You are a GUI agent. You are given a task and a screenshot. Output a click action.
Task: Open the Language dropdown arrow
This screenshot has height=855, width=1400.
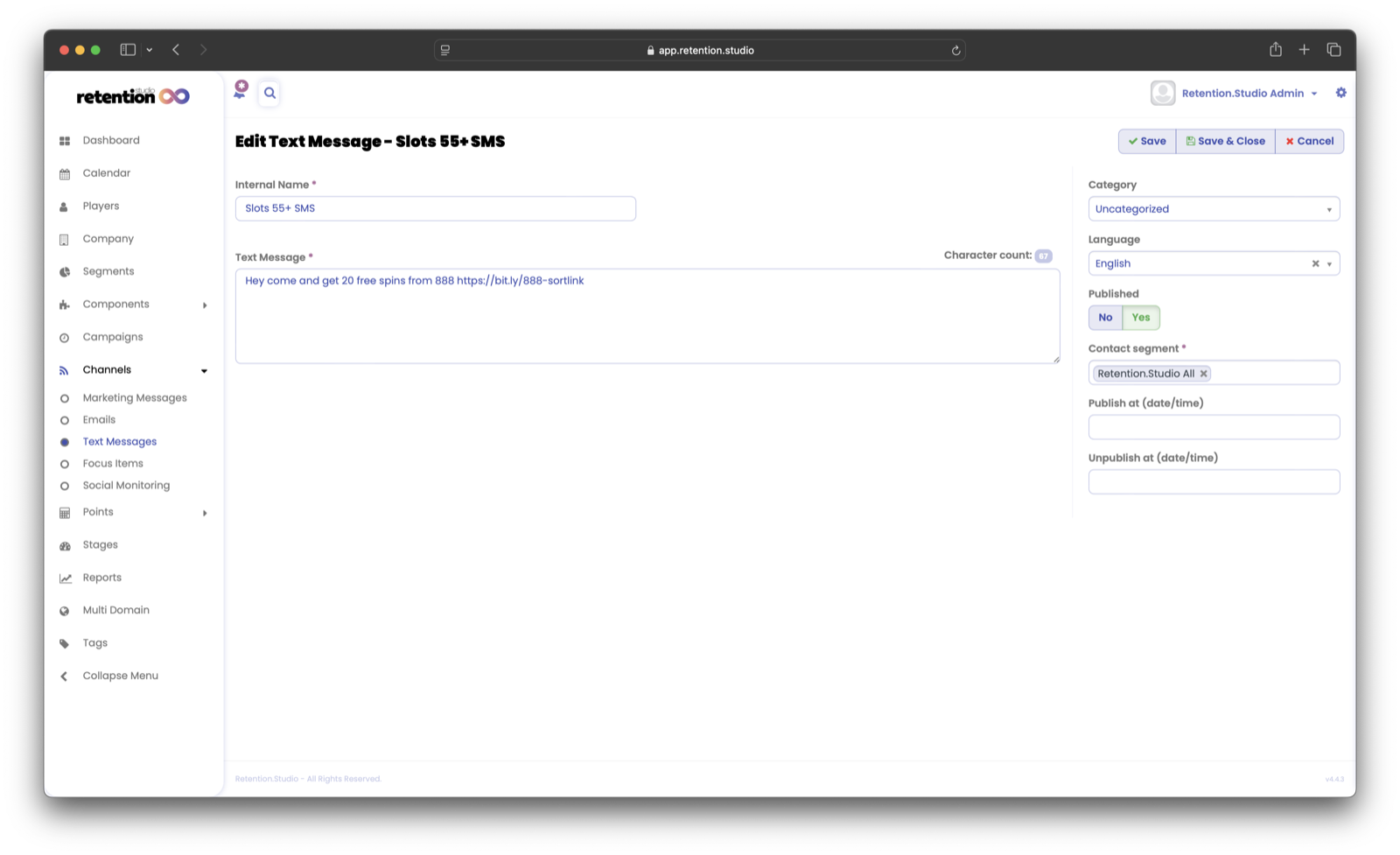point(1329,264)
